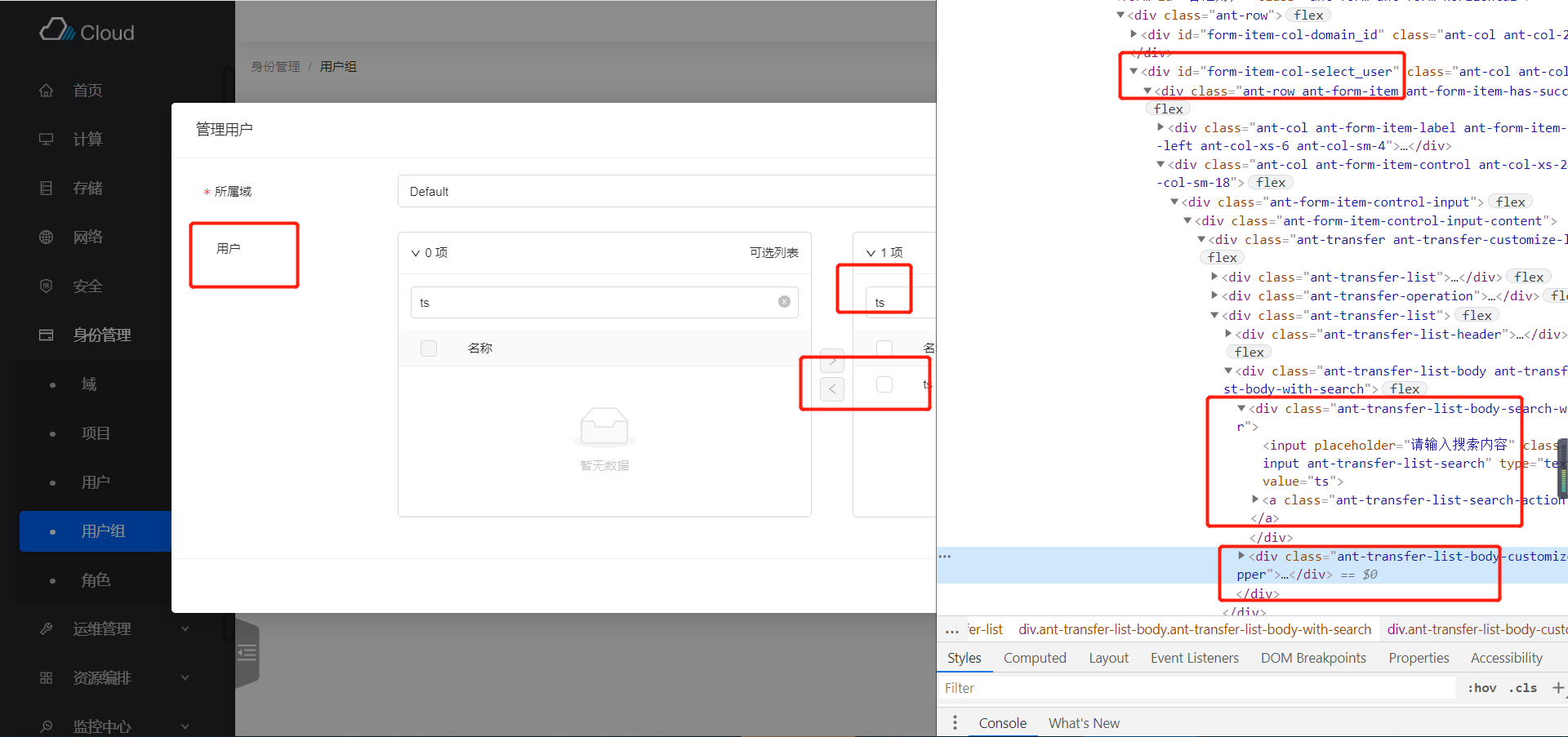The width and height of the screenshot is (1568, 737).
Task: Clear the left transfer list search text
Action: (784, 302)
